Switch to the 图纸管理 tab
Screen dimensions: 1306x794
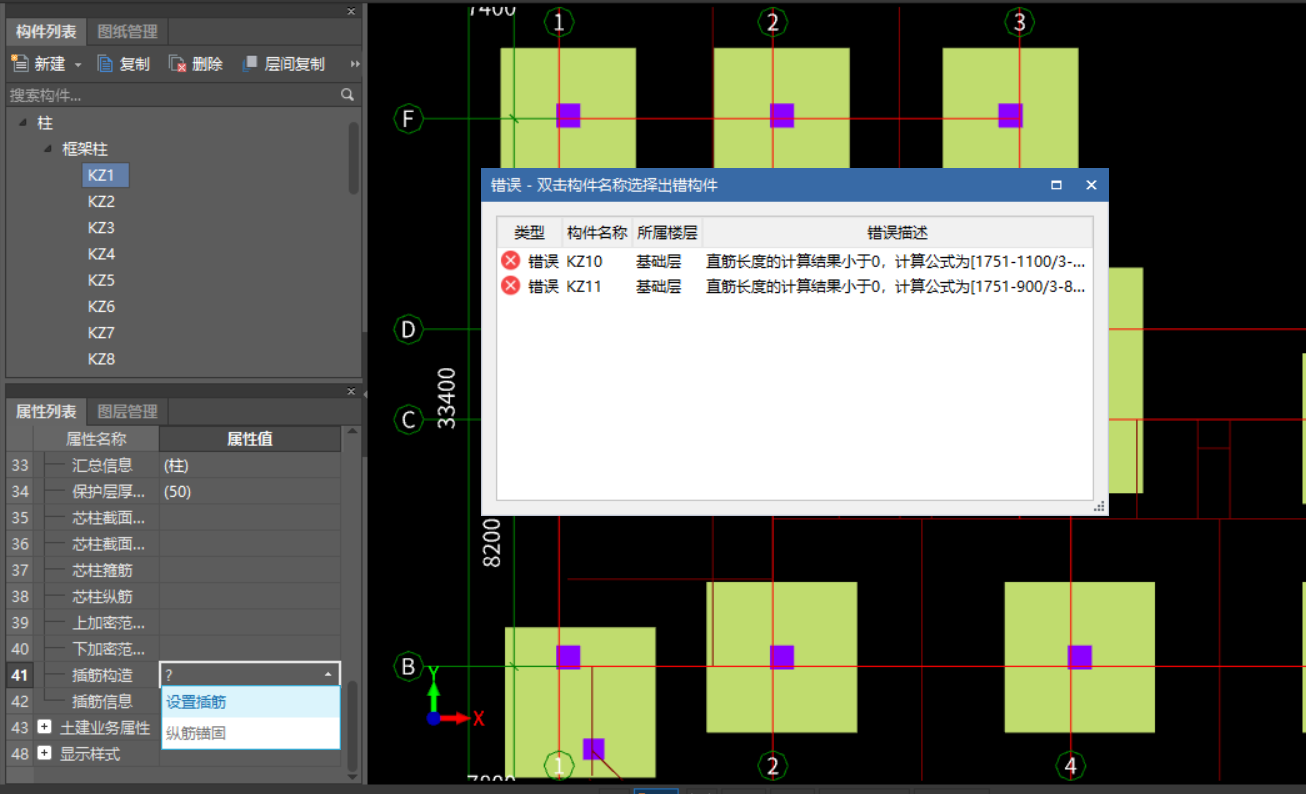(x=128, y=32)
